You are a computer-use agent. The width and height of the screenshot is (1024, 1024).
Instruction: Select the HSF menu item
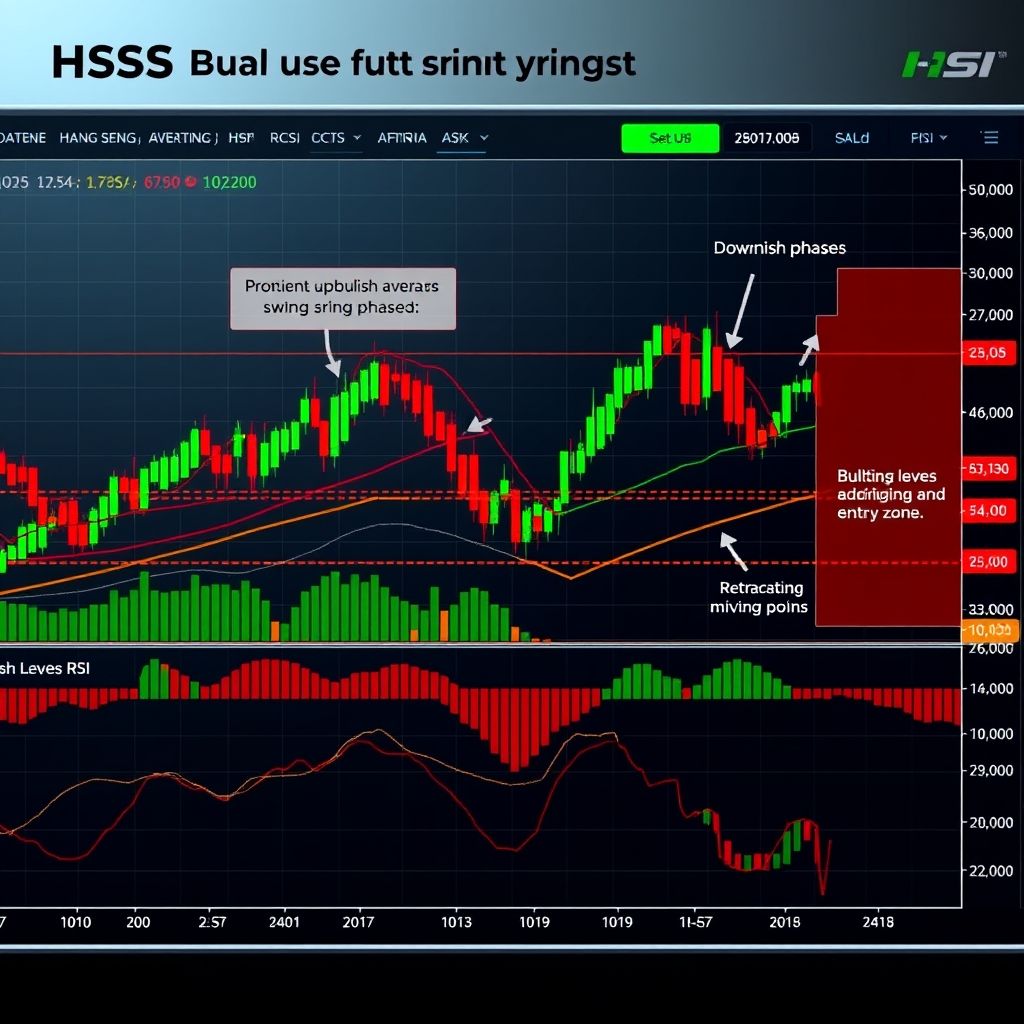click(241, 138)
